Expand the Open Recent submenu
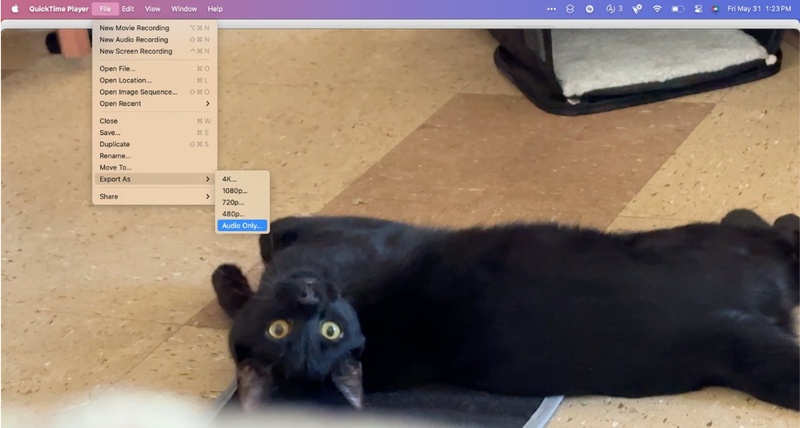800x428 pixels. click(x=154, y=104)
